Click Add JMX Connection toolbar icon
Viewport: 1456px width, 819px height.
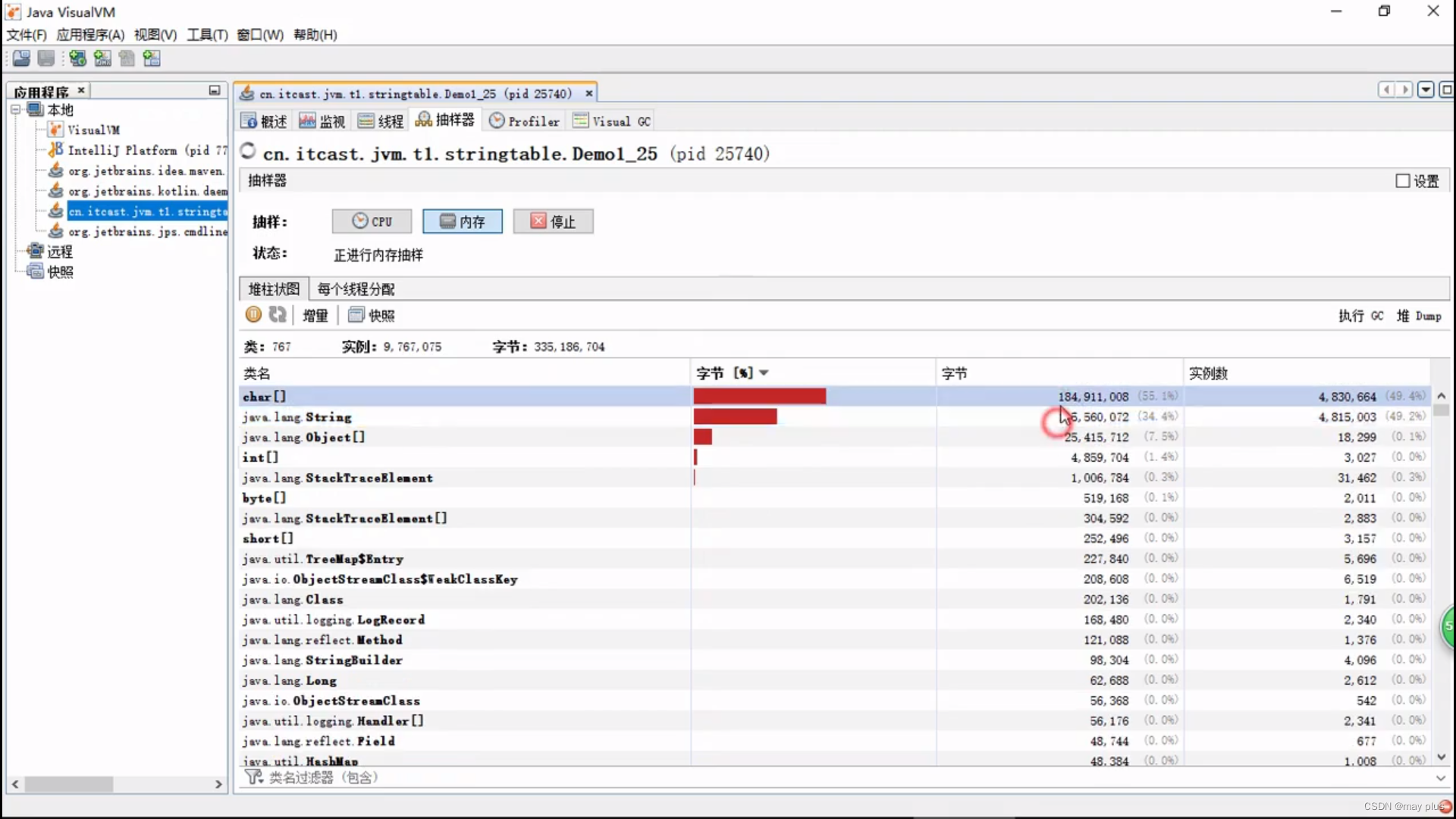tap(102, 58)
